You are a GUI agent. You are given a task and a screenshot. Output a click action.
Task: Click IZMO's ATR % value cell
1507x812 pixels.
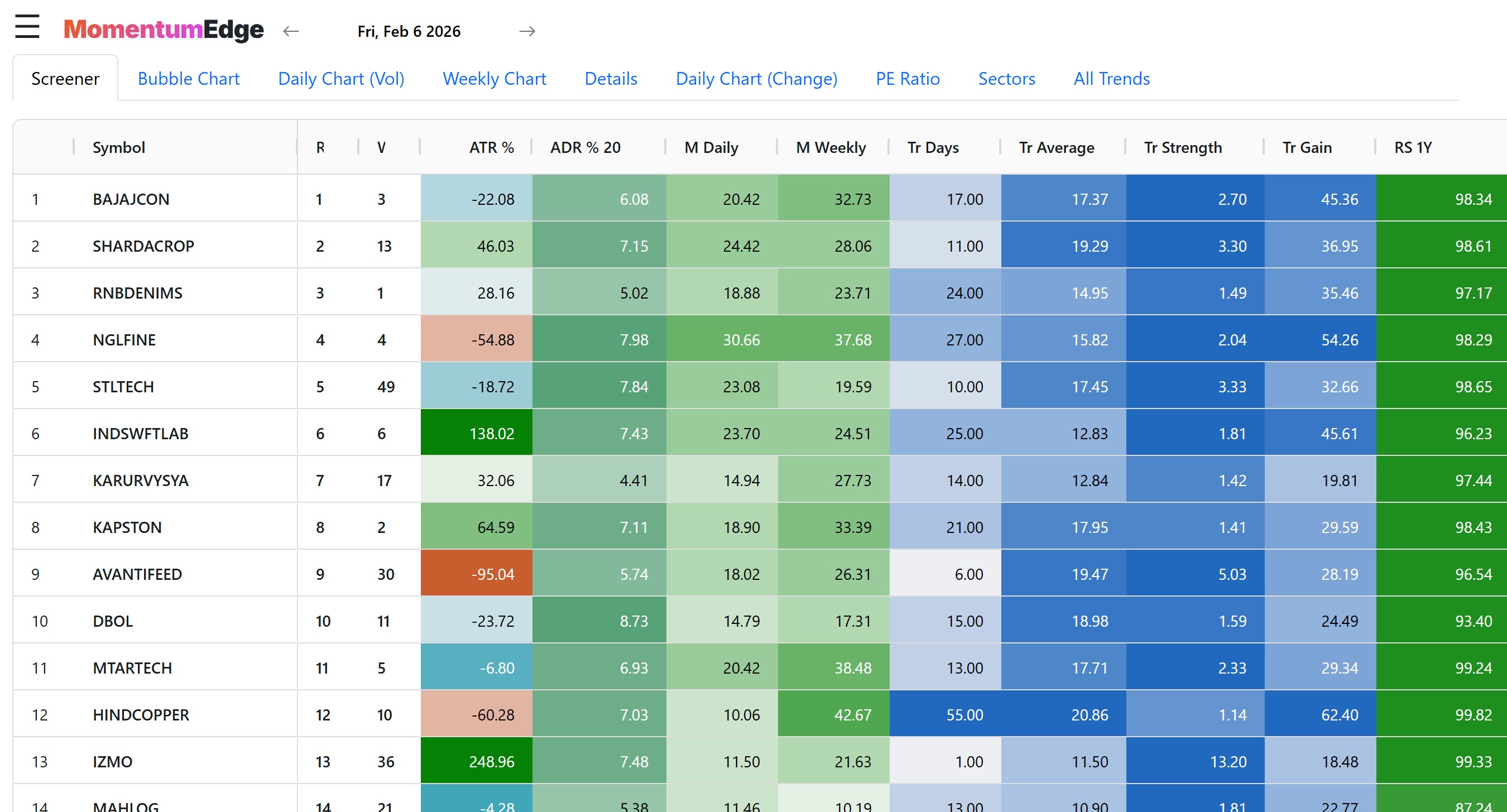coord(491,761)
